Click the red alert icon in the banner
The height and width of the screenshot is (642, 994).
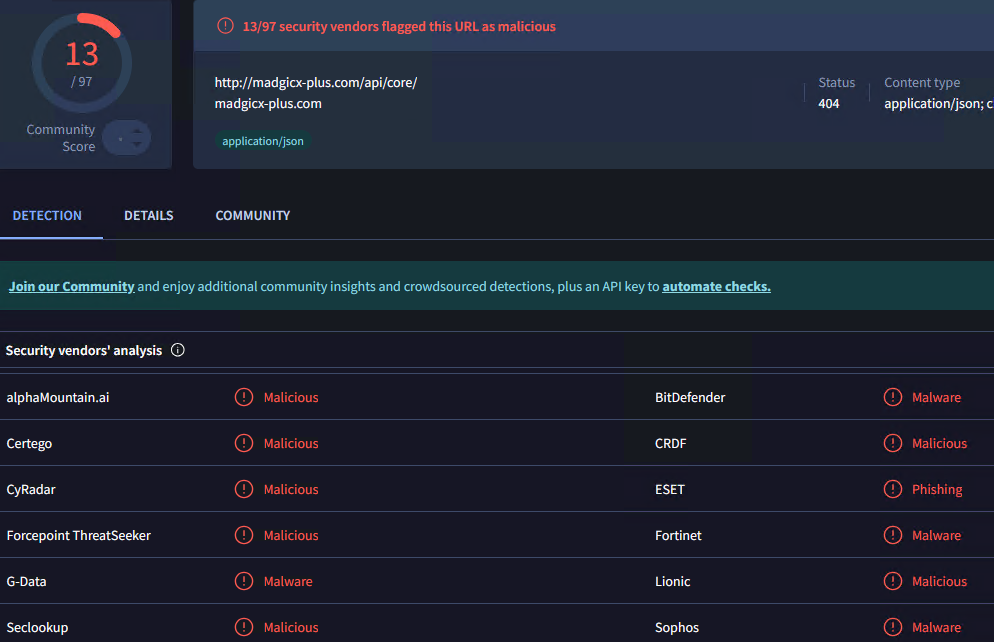pyautogui.click(x=226, y=26)
